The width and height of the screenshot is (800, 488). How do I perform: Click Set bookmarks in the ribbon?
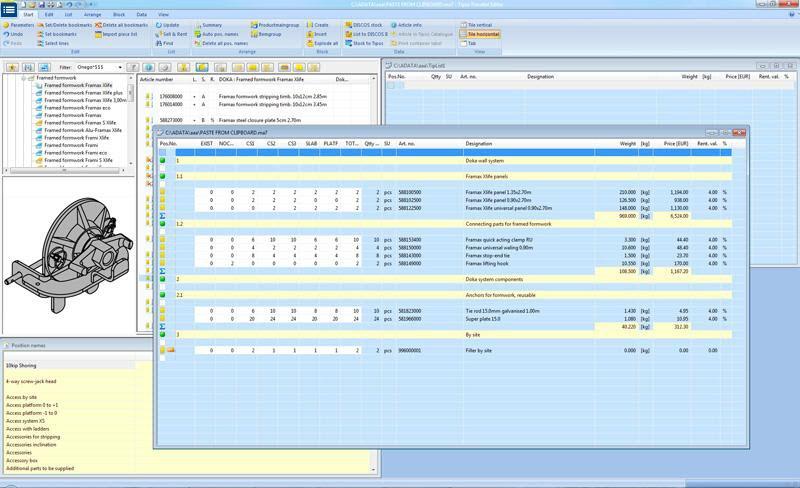click(x=57, y=34)
